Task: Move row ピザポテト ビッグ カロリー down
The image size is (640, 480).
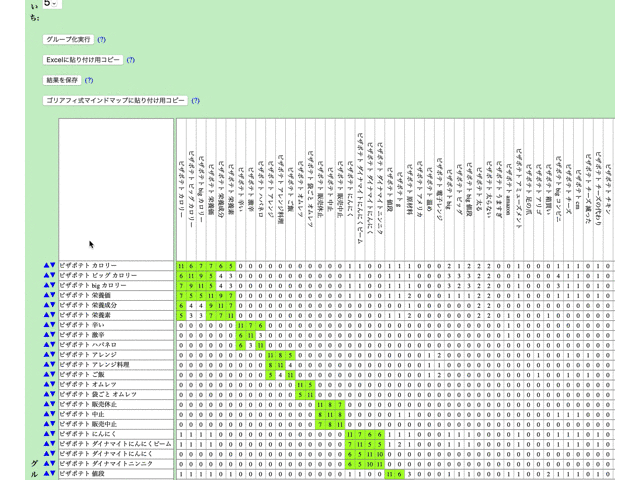Action: click(x=53, y=276)
